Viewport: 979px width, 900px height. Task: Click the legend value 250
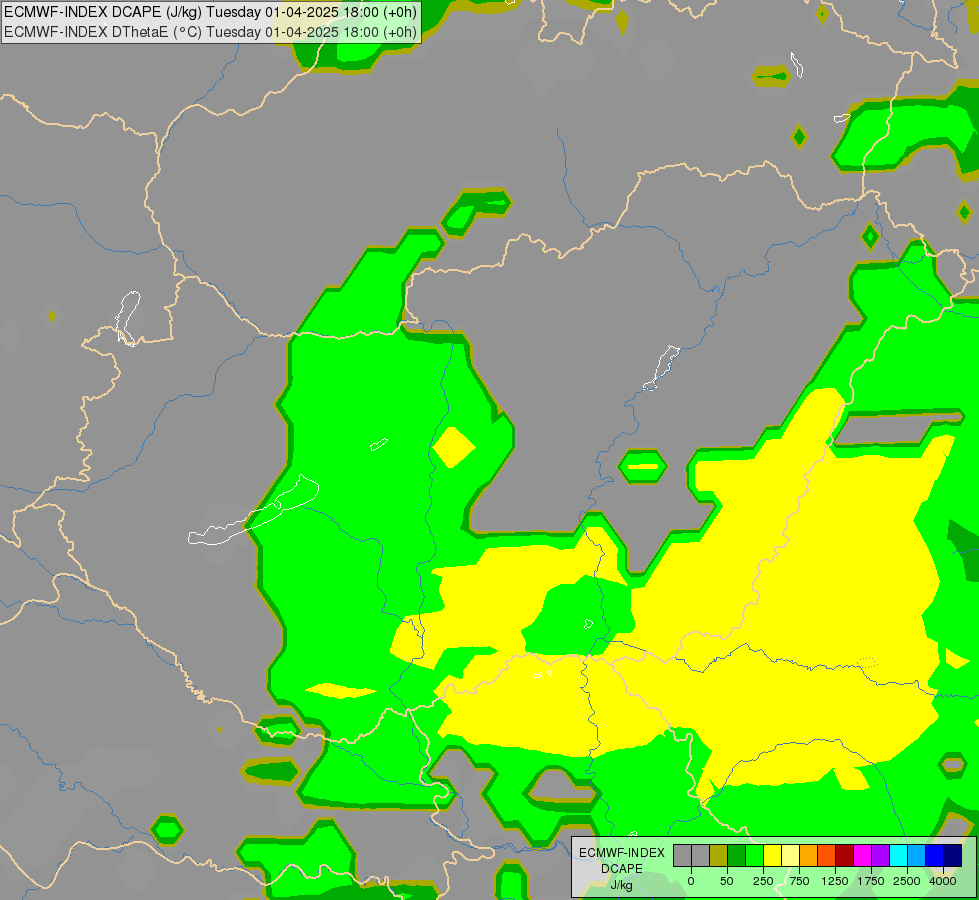(x=763, y=881)
